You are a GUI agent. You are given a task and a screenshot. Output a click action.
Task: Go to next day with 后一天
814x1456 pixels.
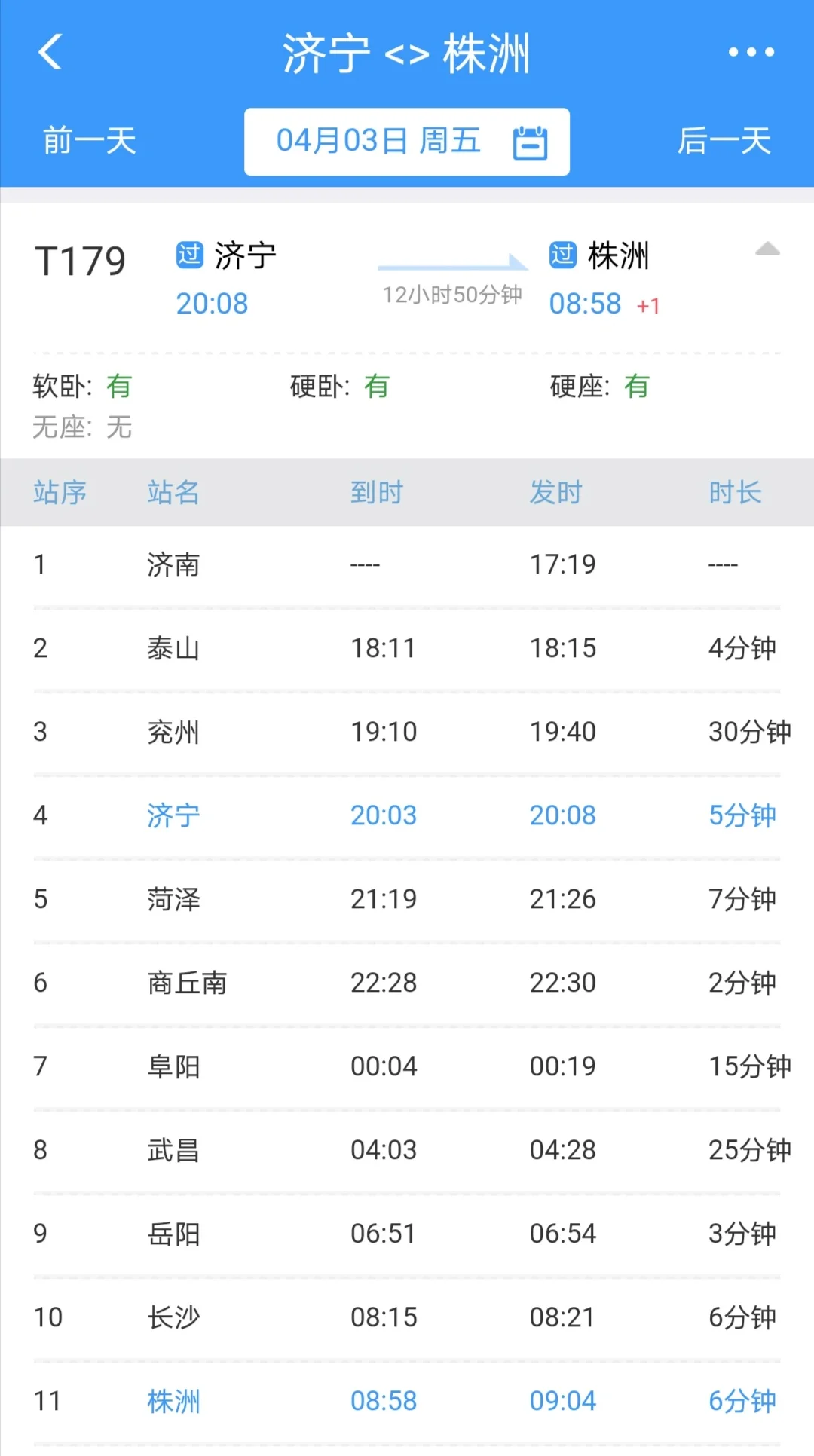725,141
